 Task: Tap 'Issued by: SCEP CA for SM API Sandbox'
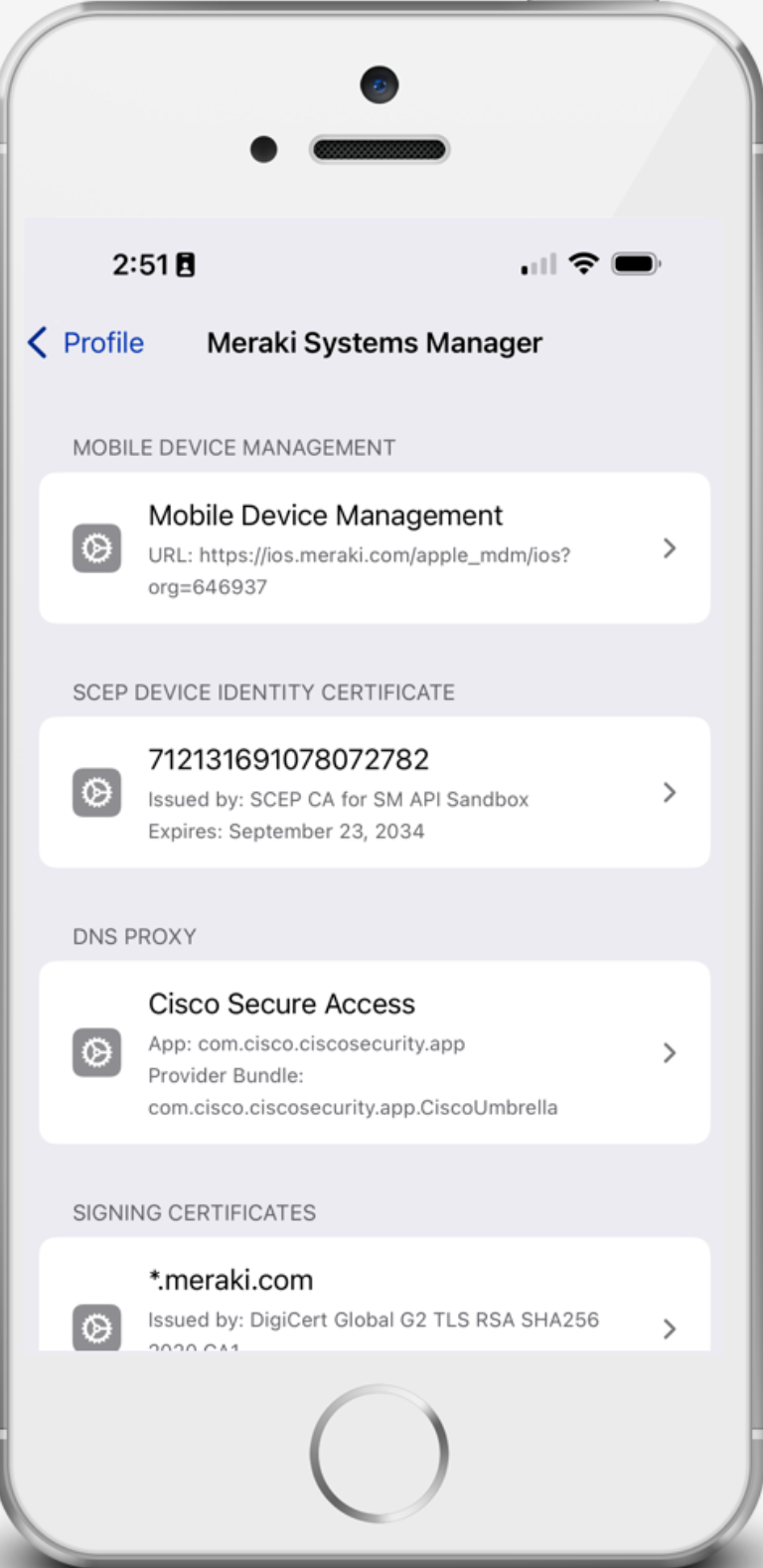click(338, 799)
